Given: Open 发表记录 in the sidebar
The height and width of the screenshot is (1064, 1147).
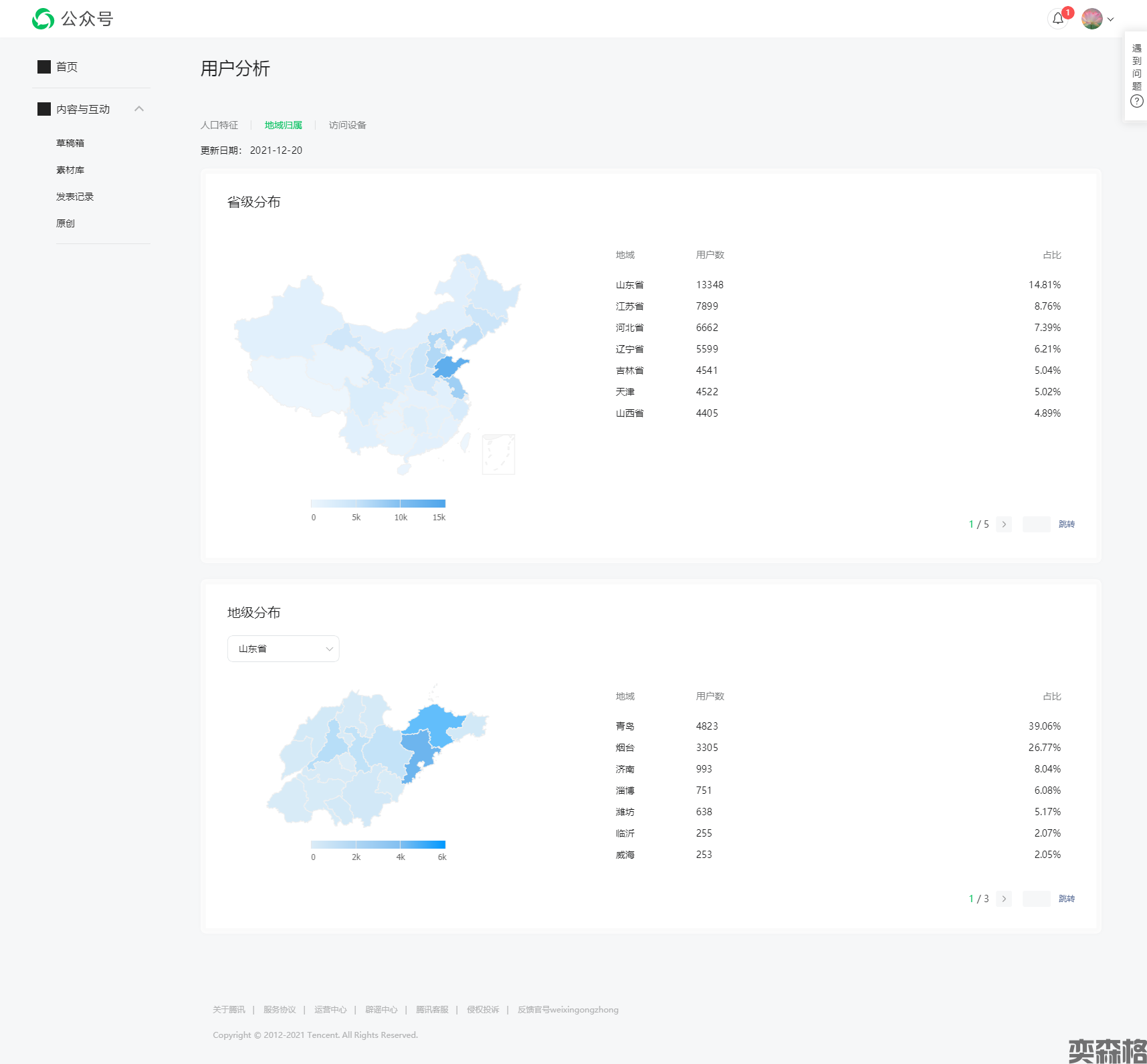Looking at the screenshot, I should point(75,197).
